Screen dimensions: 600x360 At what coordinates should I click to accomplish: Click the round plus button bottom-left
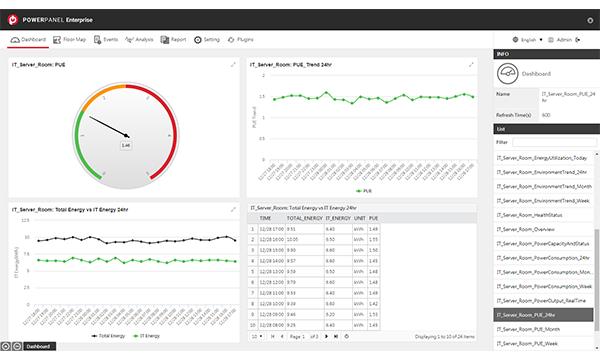point(6,347)
